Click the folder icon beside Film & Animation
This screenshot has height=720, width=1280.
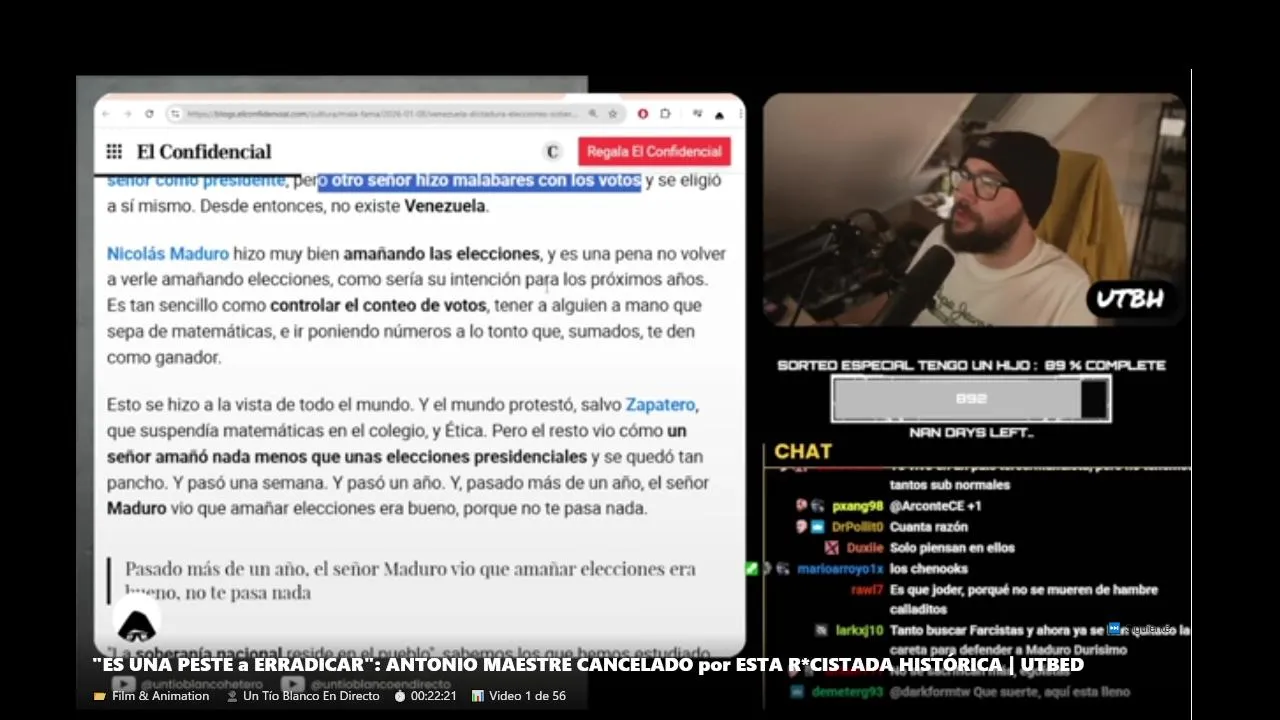99,696
